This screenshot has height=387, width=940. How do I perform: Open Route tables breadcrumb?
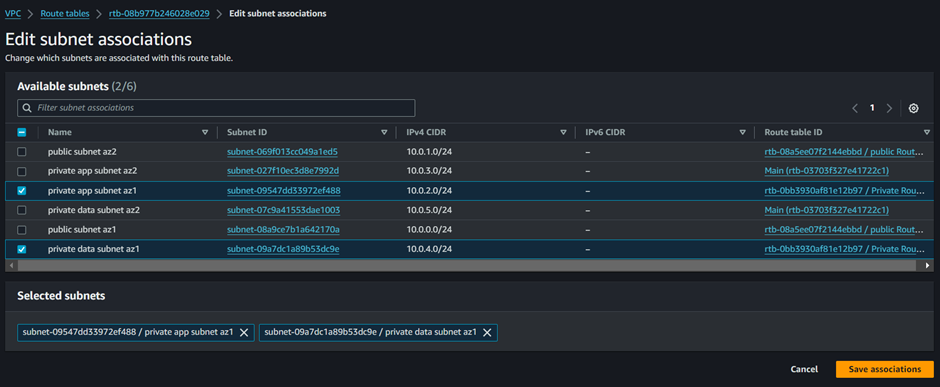[65, 13]
